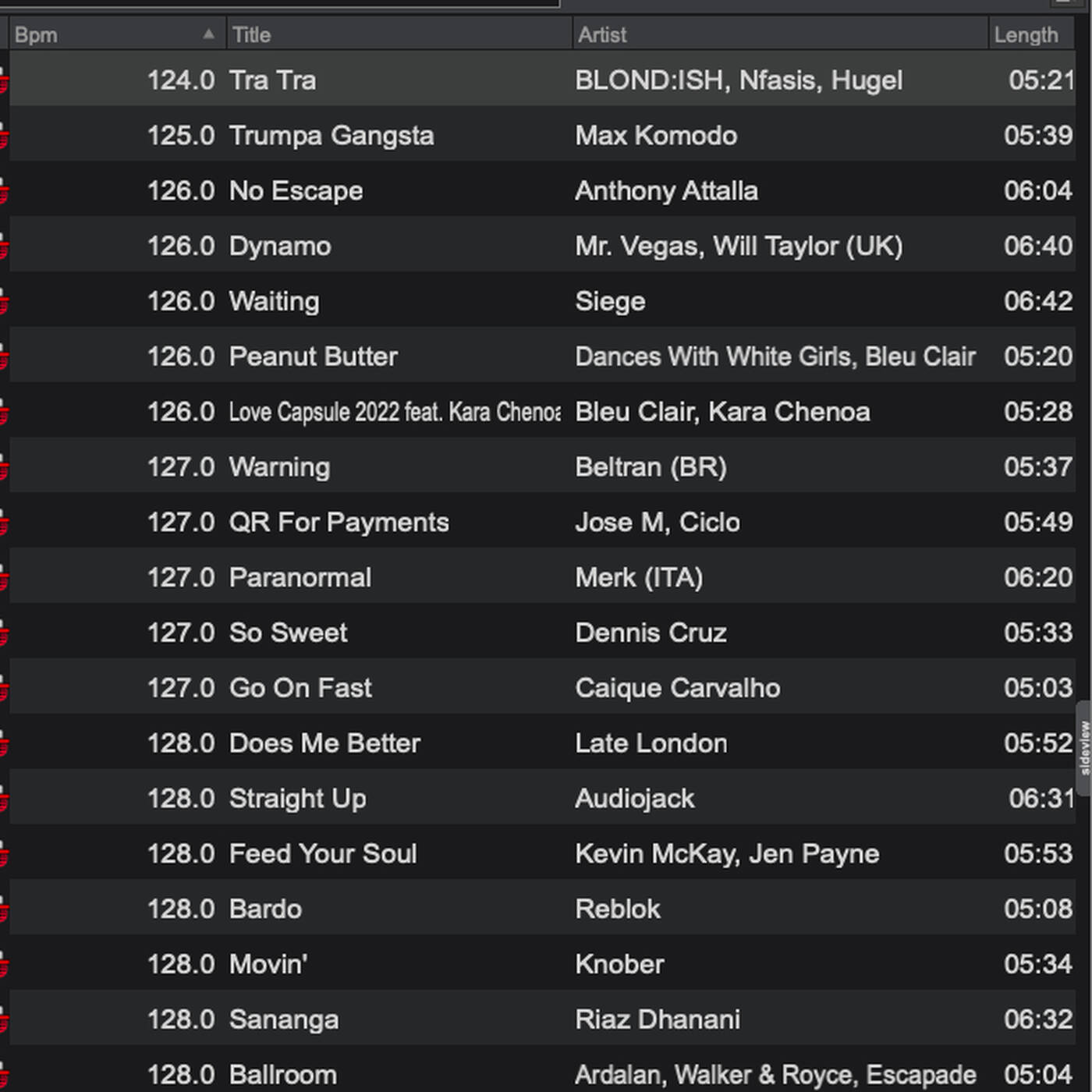Select the Ballroom track row
This screenshot has height=1092, width=1092.
point(542,1075)
